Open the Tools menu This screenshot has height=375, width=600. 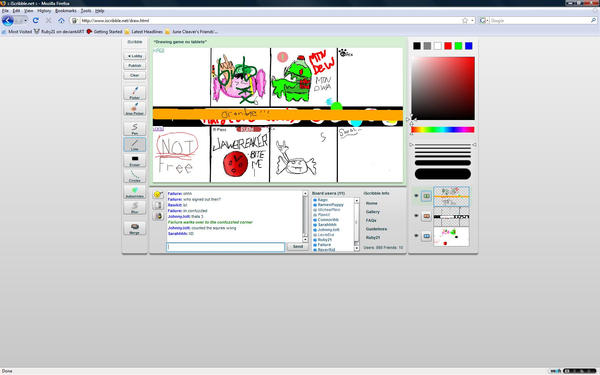86,11
